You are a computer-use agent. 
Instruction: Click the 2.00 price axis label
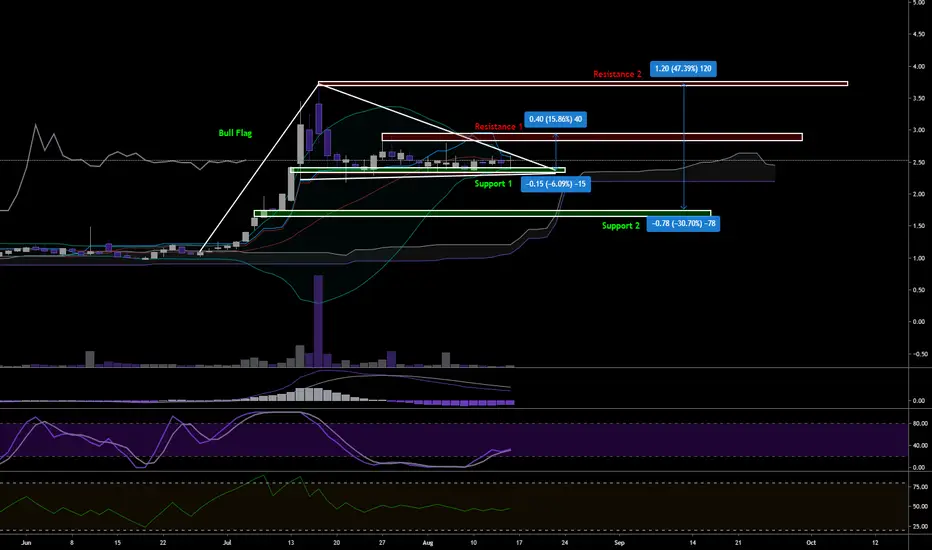(919, 194)
